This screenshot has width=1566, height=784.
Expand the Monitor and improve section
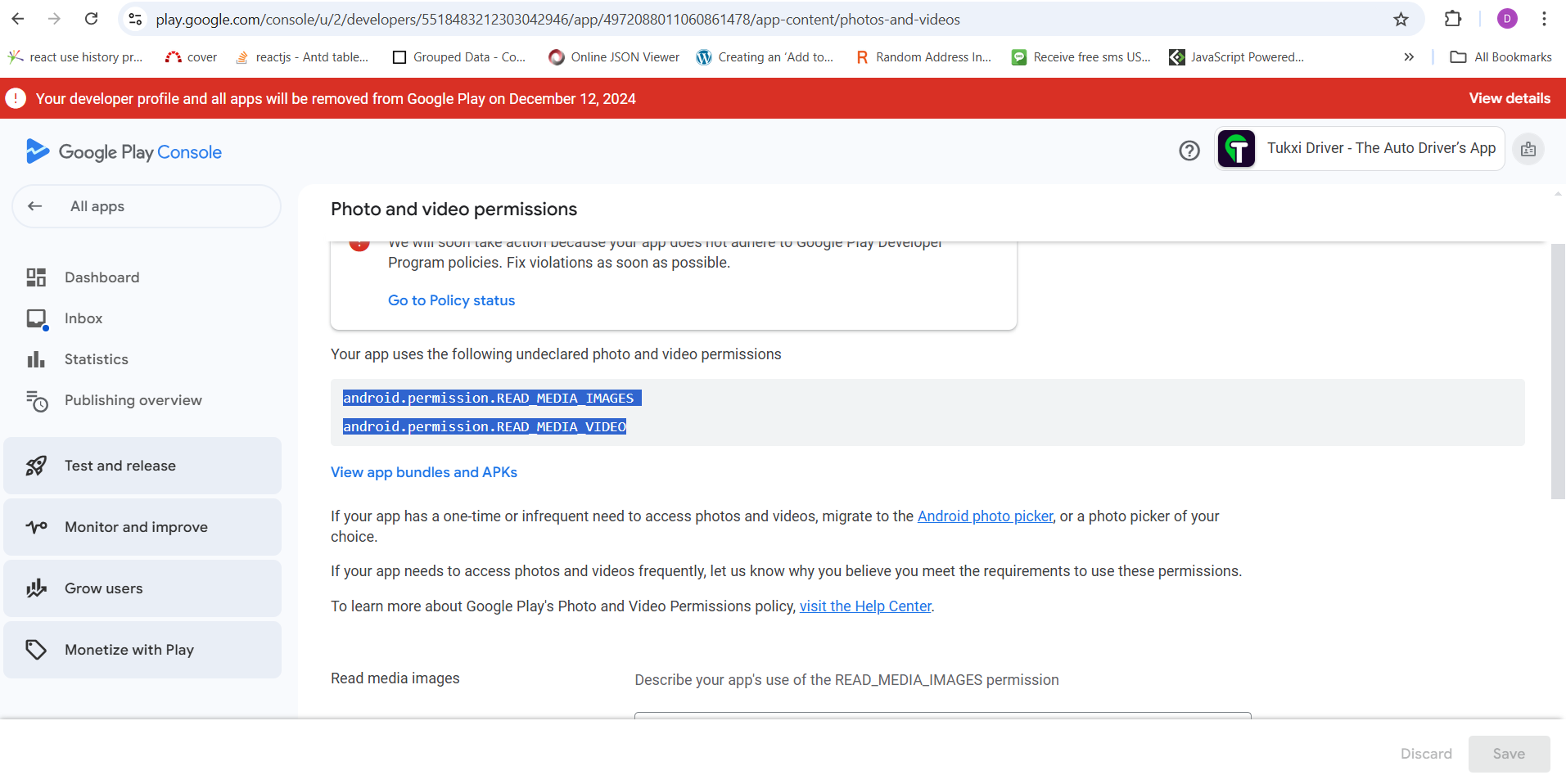click(142, 527)
